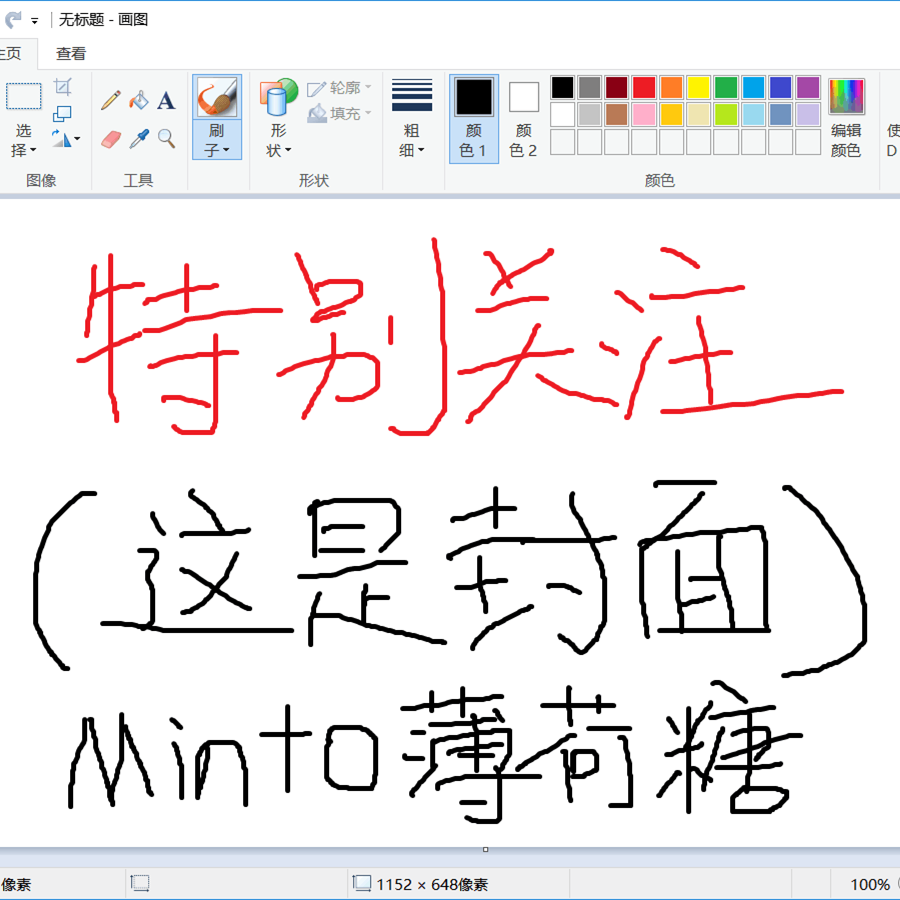This screenshot has width=900, height=900.
Task: Click the canvas bottom resize handle
Action: (486, 849)
